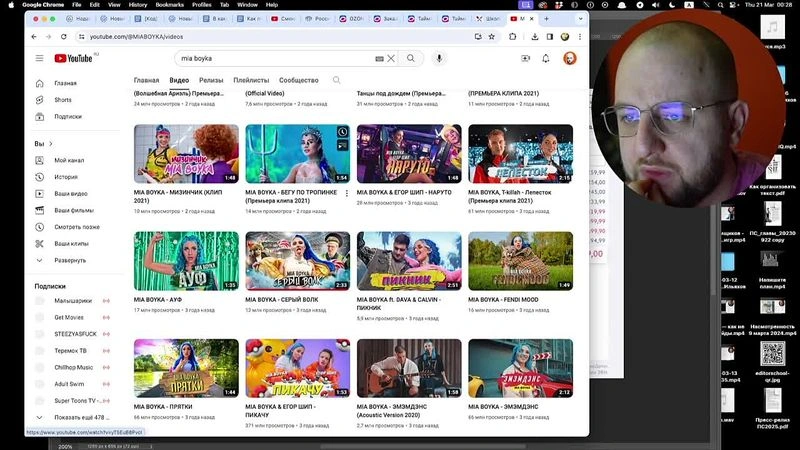The height and width of the screenshot is (450, 800).
Task: Add БЕГУ ПО ТРОПИНКЕ to Watch later
Action: tap(342, 133)
